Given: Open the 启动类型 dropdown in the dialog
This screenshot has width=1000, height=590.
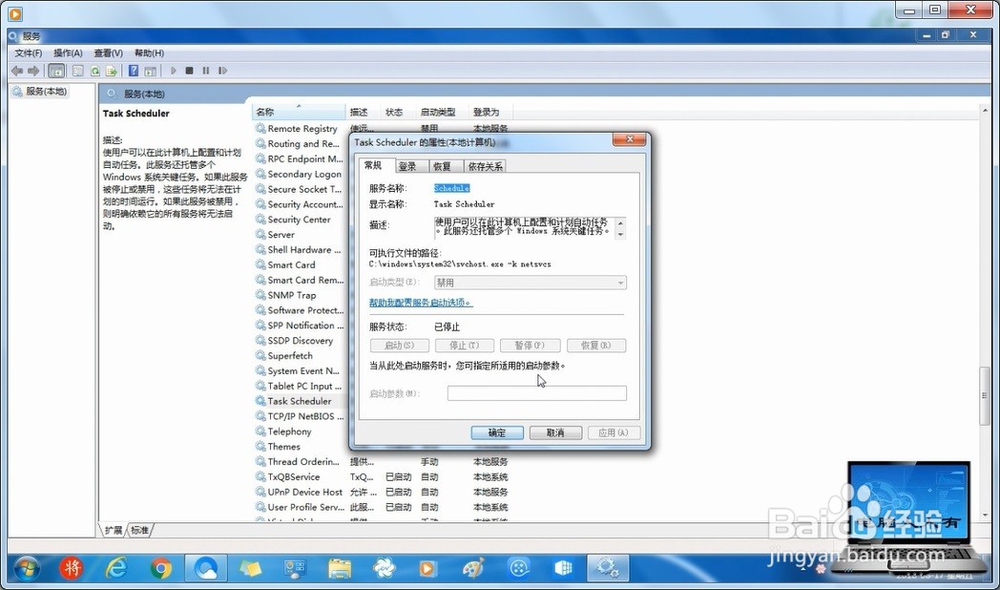Looking at the screenshot, I should [619, 281].
